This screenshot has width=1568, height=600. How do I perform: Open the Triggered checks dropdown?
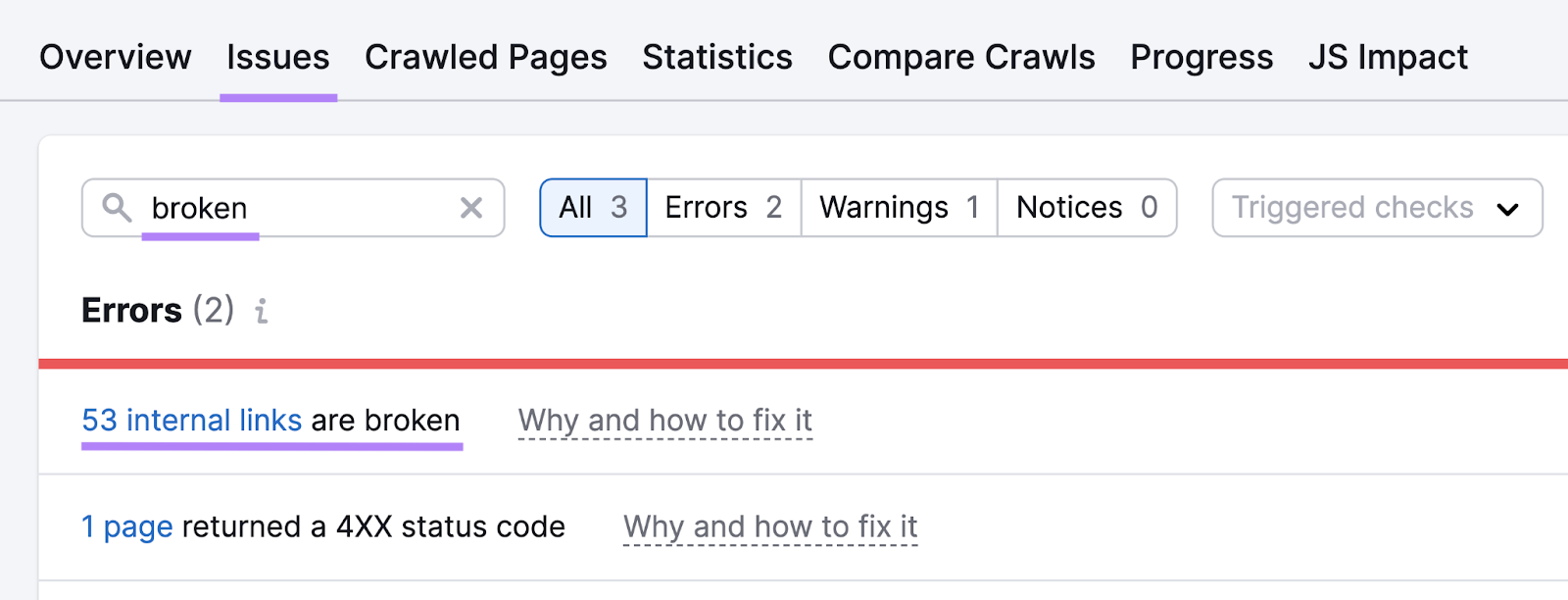pyautogui.click(x=1376, y=208)
